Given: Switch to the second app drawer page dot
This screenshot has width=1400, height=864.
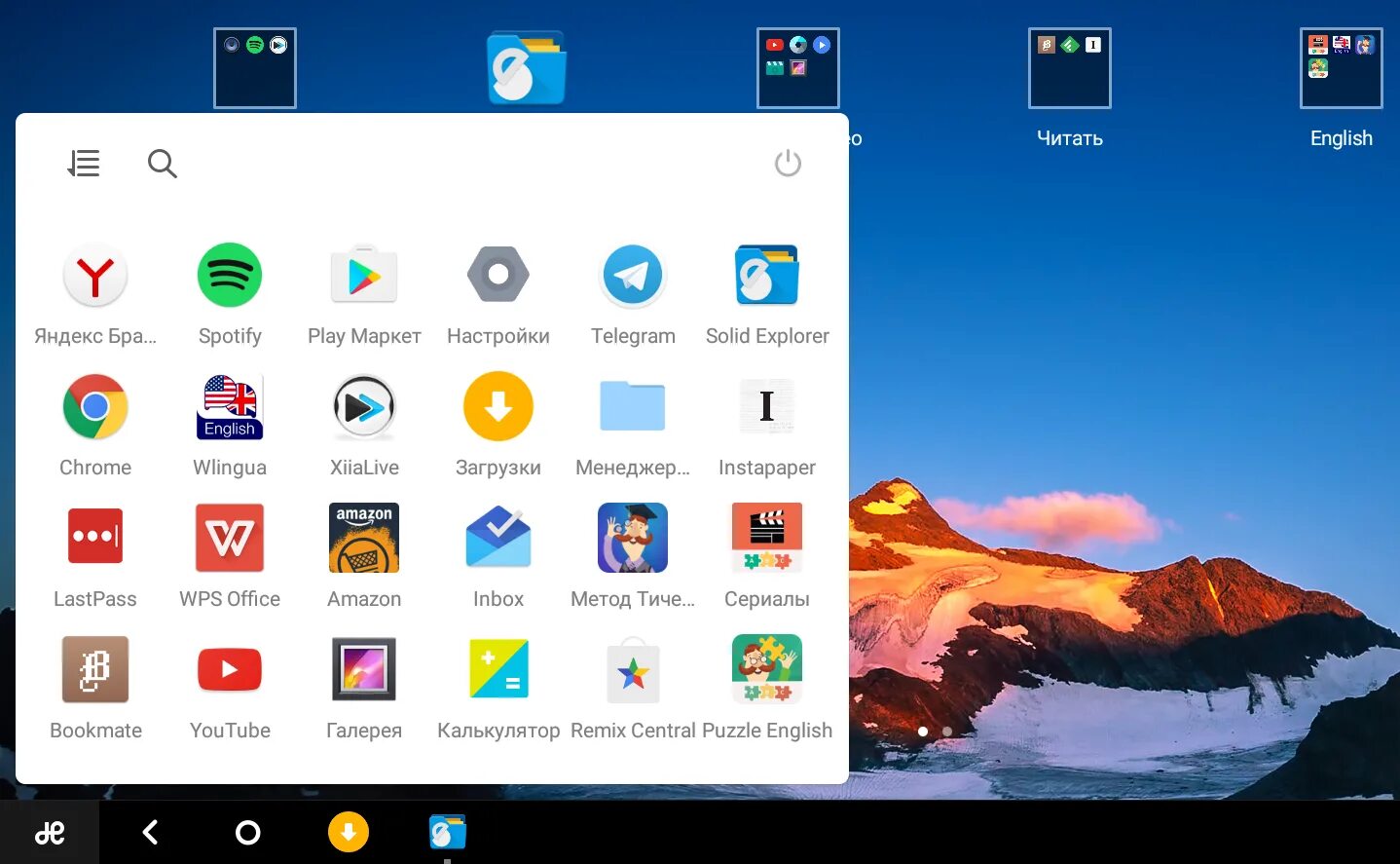Looking at the screenshot, I should click(x=947, y=731).
